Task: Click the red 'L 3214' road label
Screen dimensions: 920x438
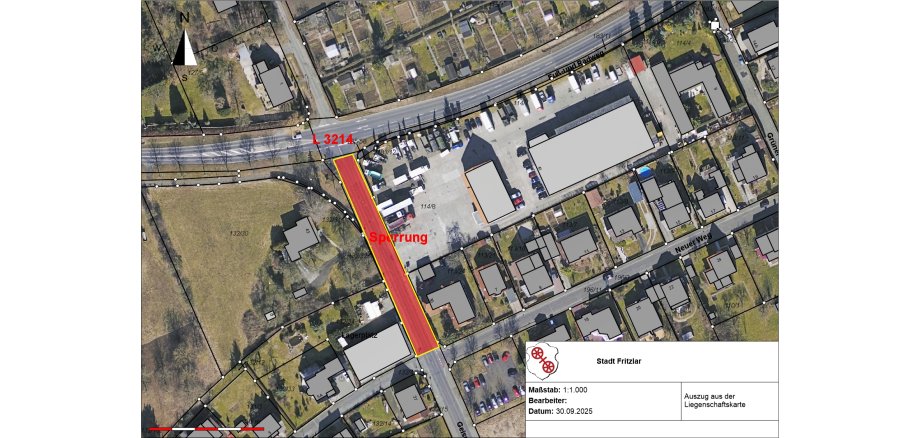Action: click(x=333, y=140)
